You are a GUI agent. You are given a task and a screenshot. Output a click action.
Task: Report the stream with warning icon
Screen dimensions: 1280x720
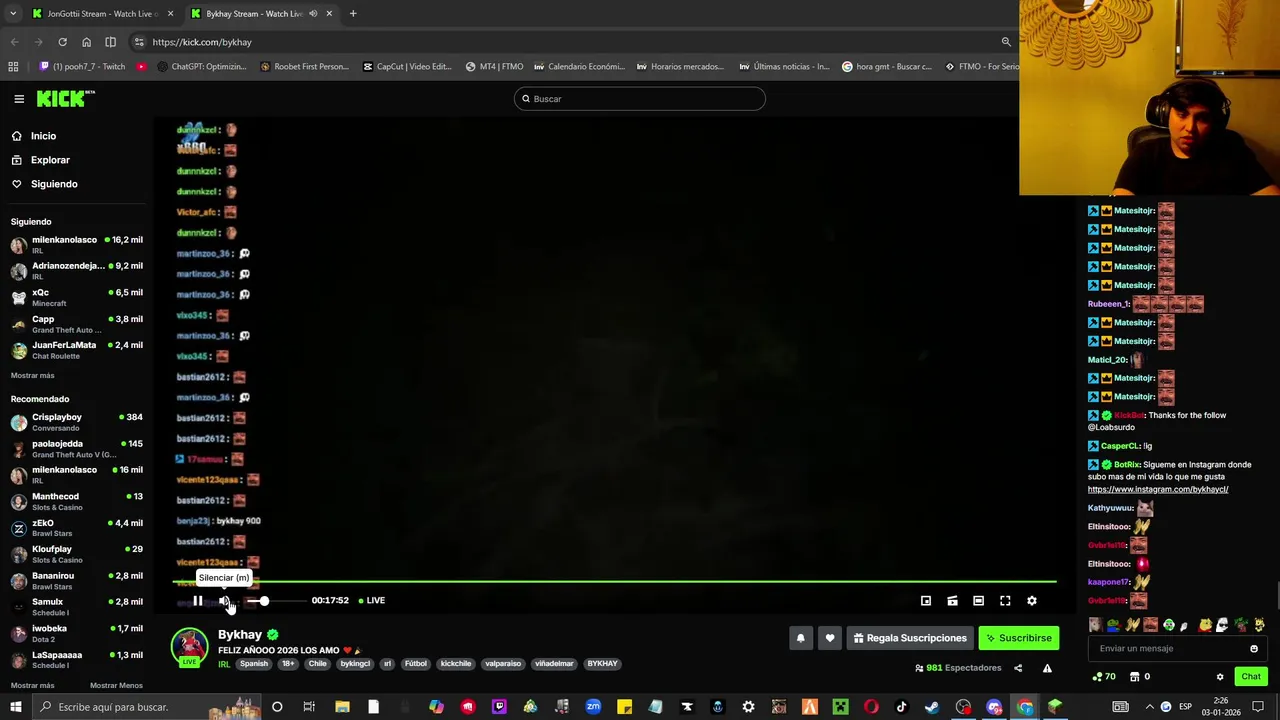coord(1047,668)
